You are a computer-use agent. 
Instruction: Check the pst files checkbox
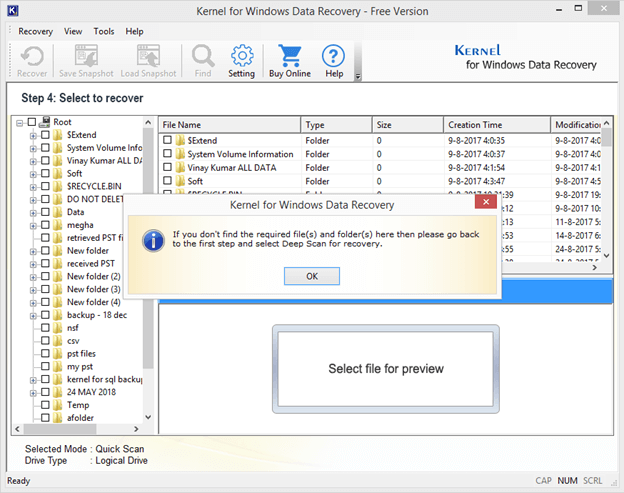[x=45, y=353]
